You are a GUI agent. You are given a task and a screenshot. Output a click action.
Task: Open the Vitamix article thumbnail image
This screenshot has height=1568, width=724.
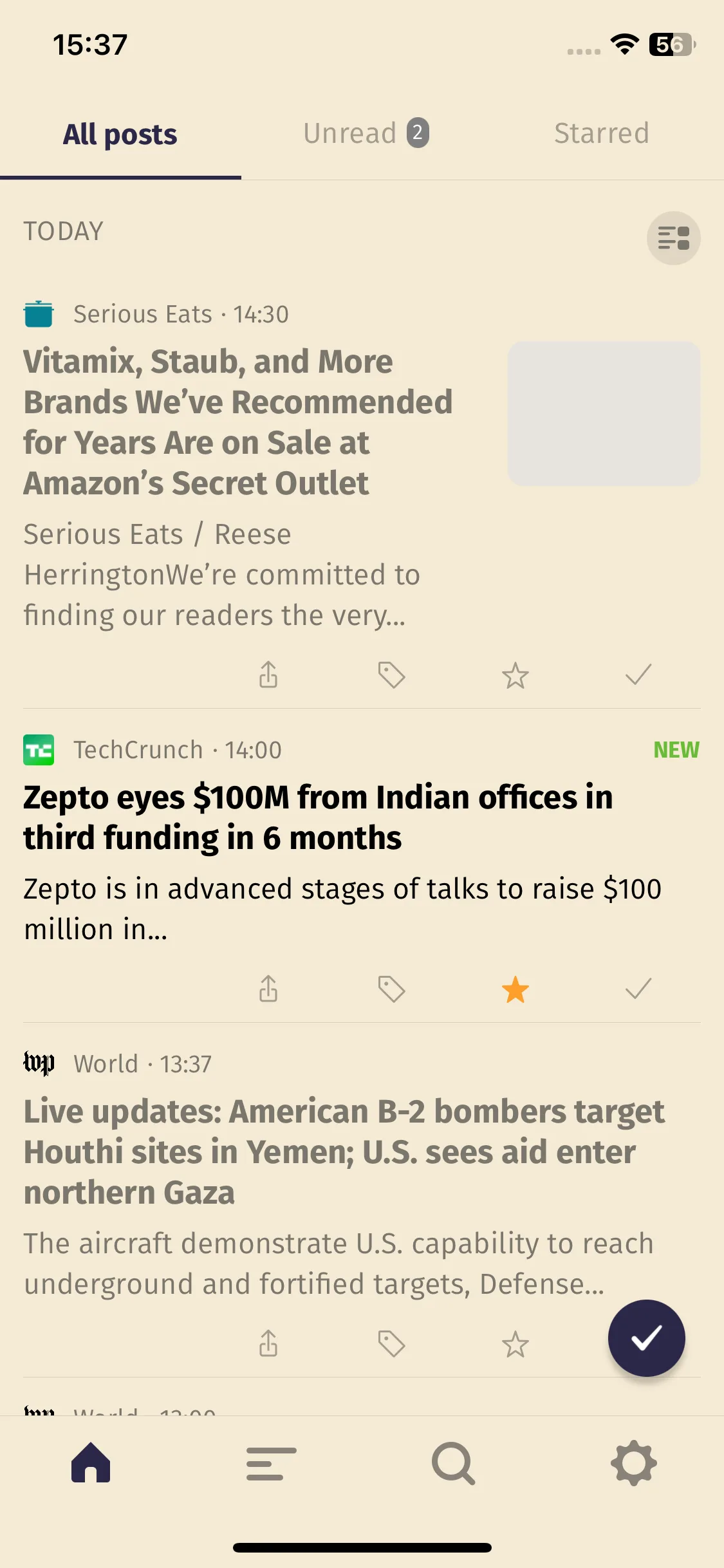pyautogui.click(x=604, y=413)
